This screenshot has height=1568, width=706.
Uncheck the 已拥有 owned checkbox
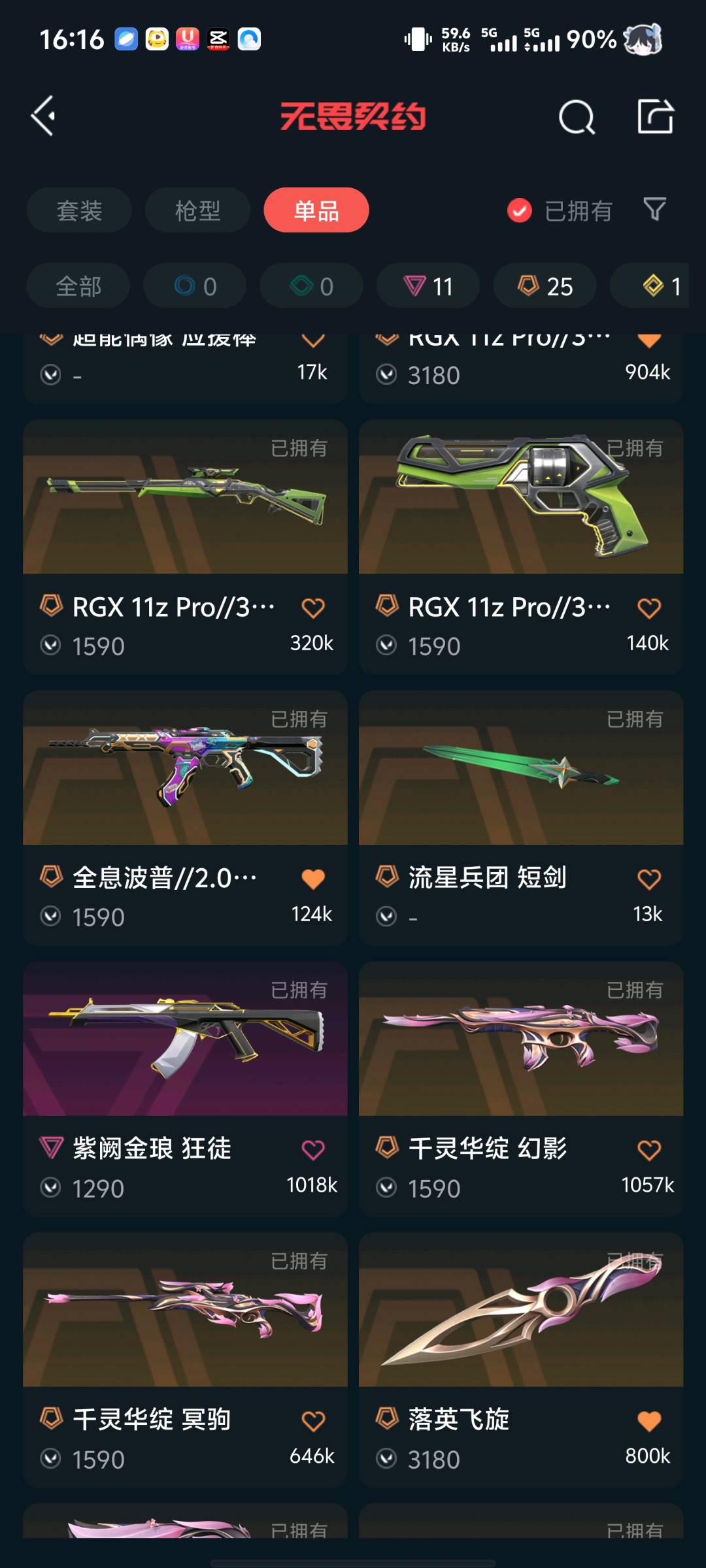coord(520,210)
